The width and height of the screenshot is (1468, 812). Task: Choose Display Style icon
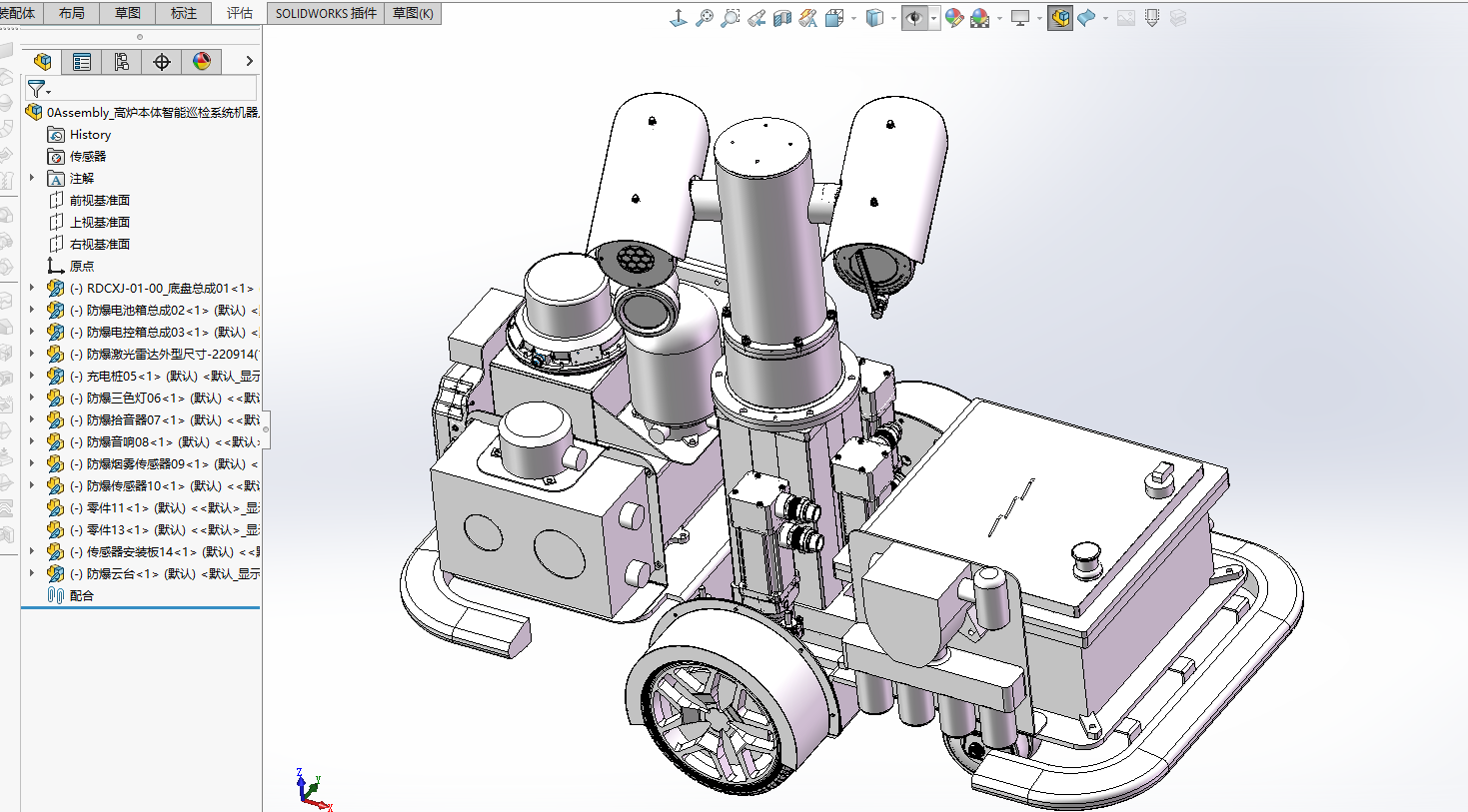pyautogui.click(x=874, y=18)
